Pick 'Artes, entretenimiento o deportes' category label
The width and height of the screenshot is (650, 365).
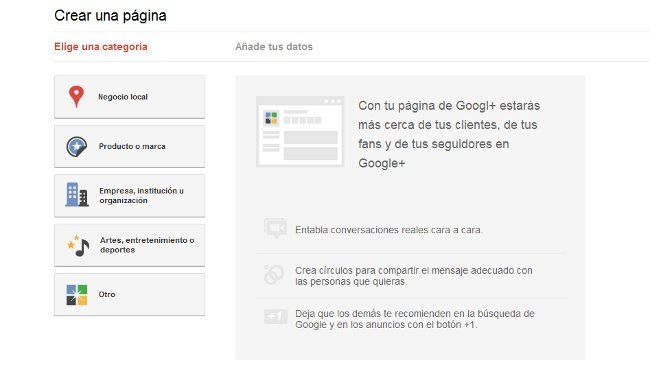(147, 245)
